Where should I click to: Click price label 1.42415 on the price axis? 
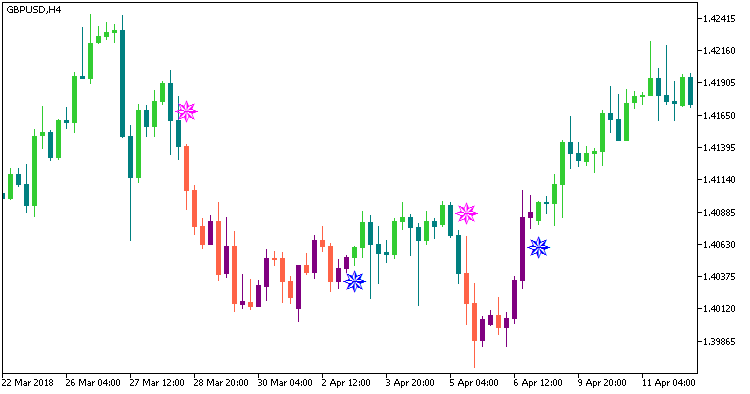pyautogui.click(x=719, y=19)
